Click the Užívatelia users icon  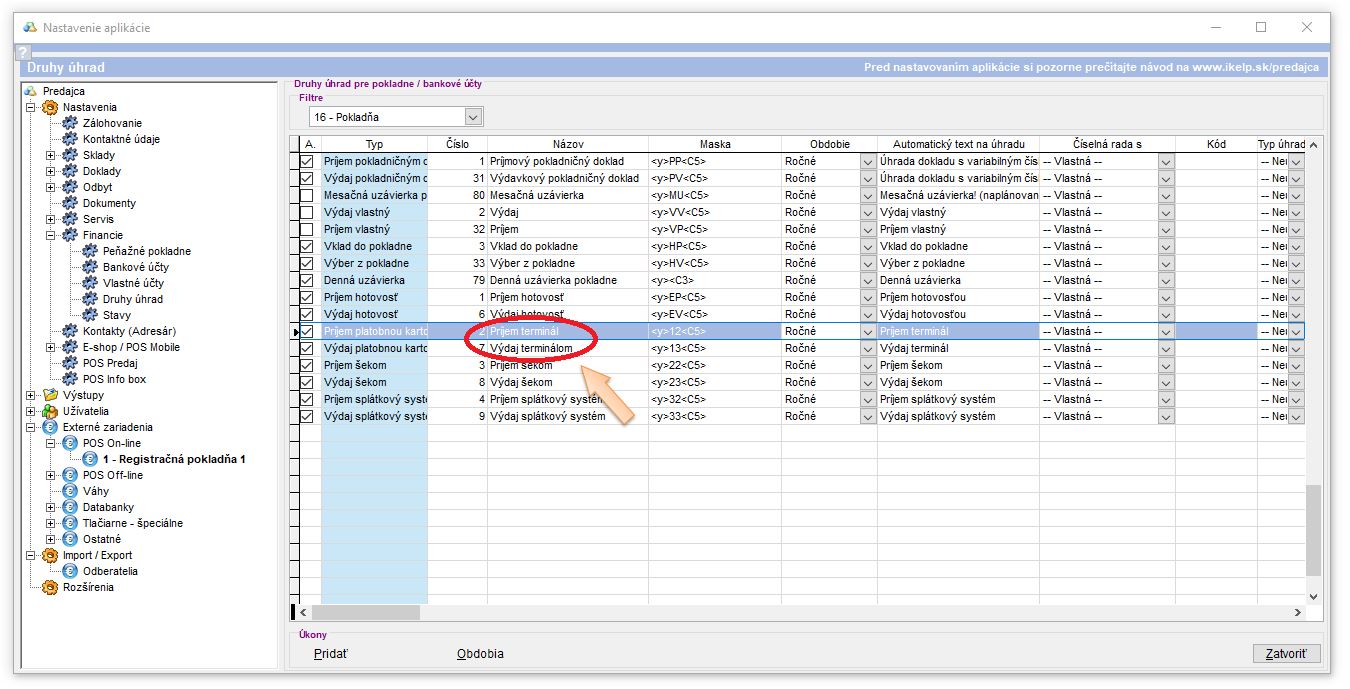49,411
